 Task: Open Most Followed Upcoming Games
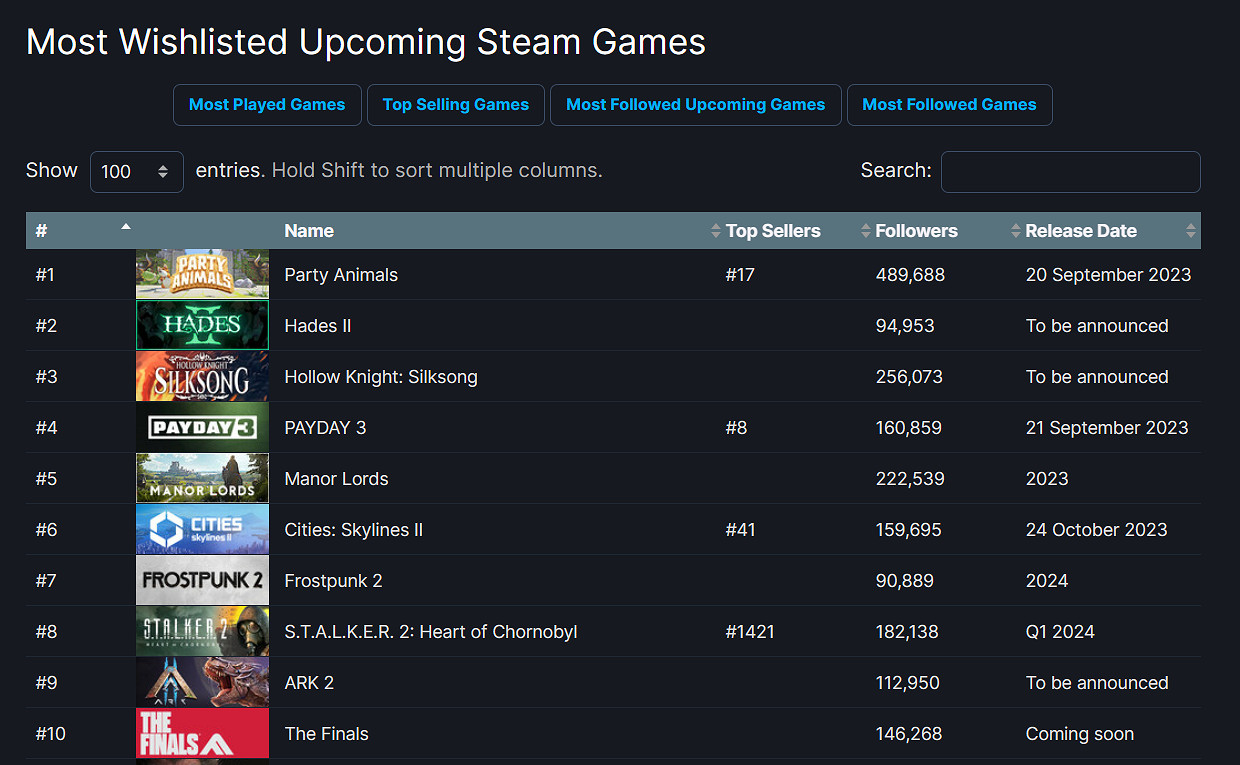(695, 104)
